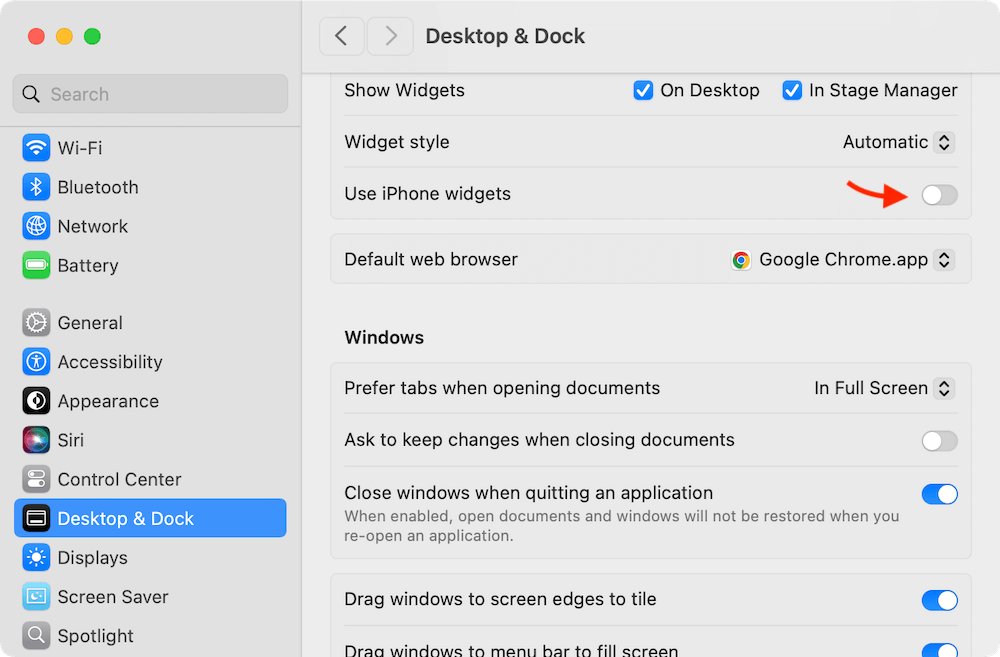Enable the Use iPhone widgets toggle
The image size is (1000, 657).
click(x=939, y=195)
